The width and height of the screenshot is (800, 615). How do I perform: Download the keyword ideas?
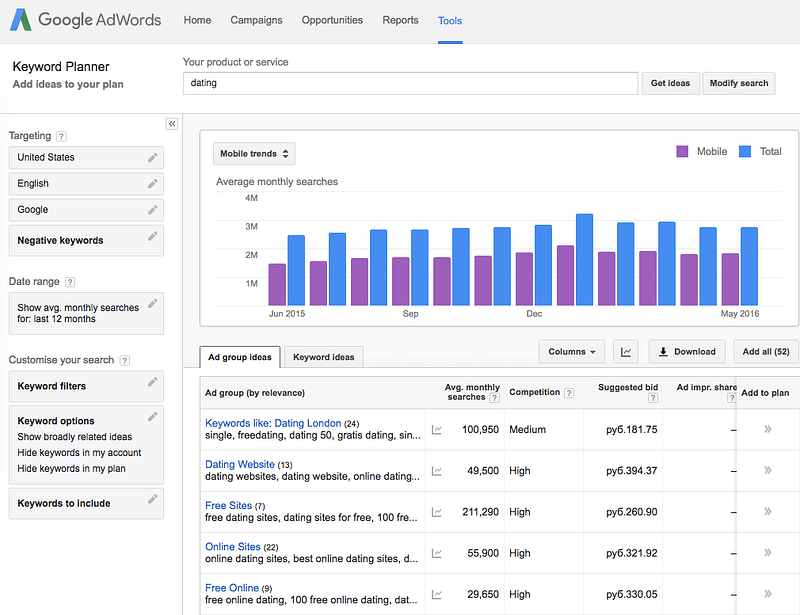686,351
